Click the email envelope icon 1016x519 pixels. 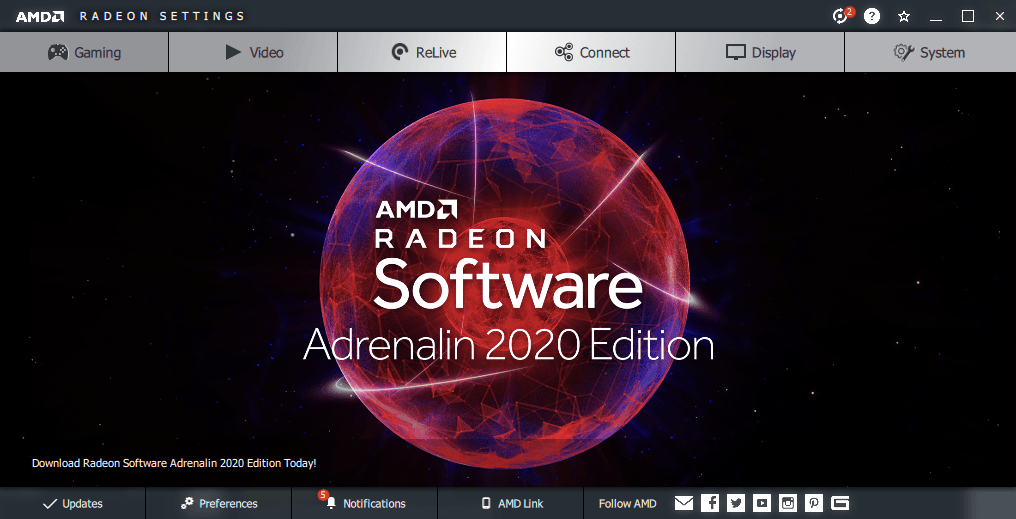[x=684, y=503]
